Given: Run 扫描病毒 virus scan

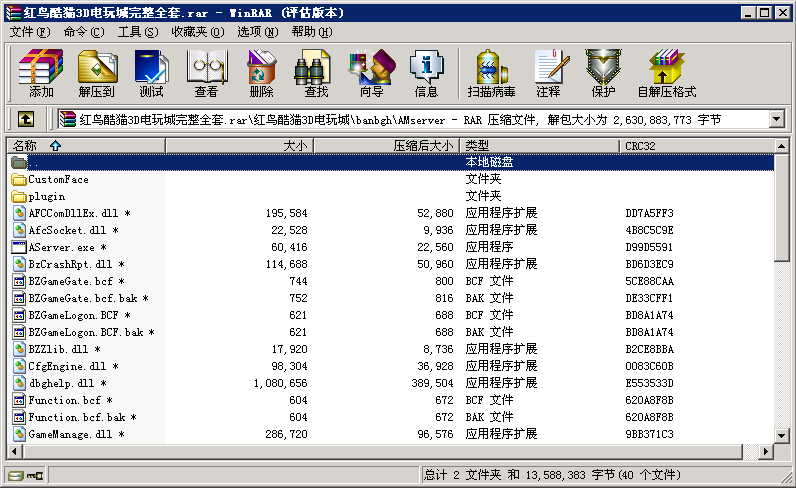Looking at the screenshot, I should click(491, 73).
